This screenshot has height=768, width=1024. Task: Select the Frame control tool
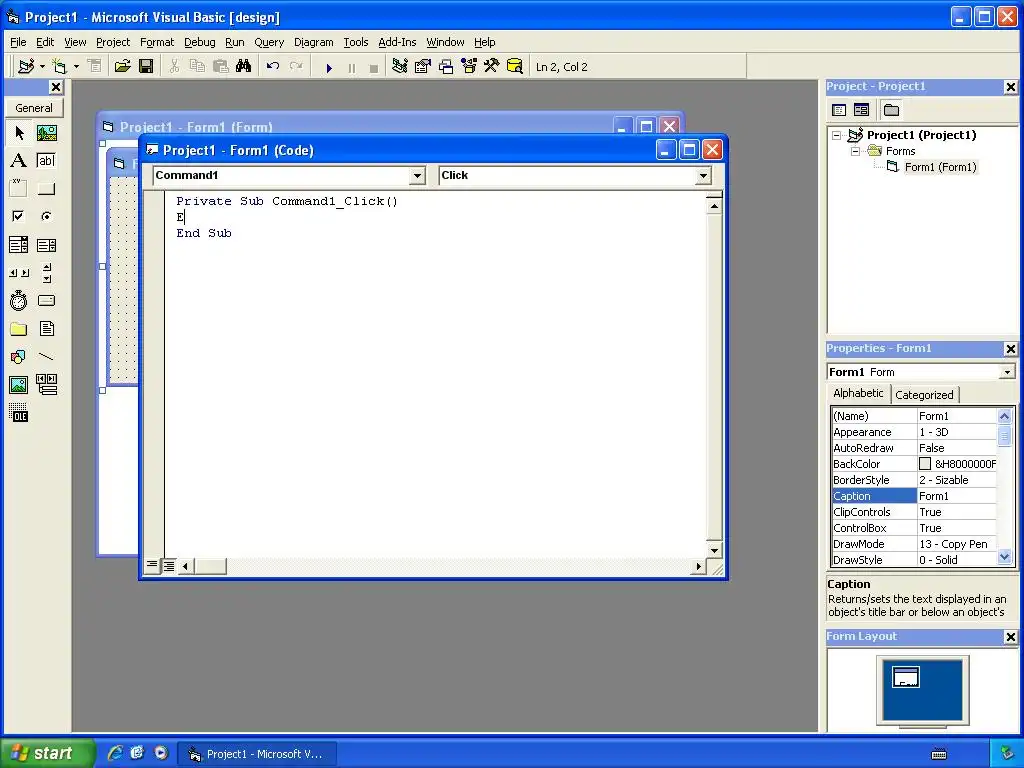[19, 189]
